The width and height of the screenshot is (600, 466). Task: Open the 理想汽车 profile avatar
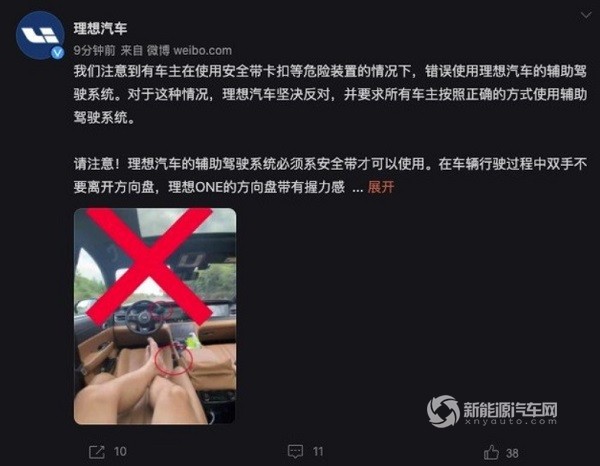pos(40,35)
